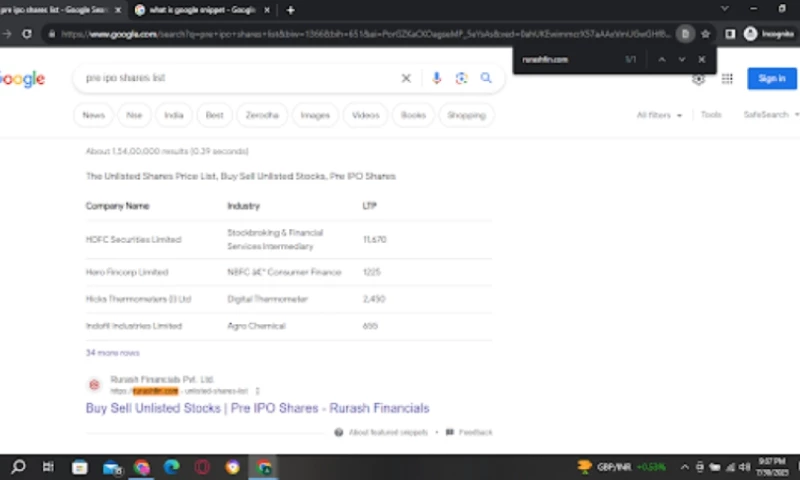Open the Tools option
Screen dimensions: 800x480
pyautogui.click(x=711, y=115)
